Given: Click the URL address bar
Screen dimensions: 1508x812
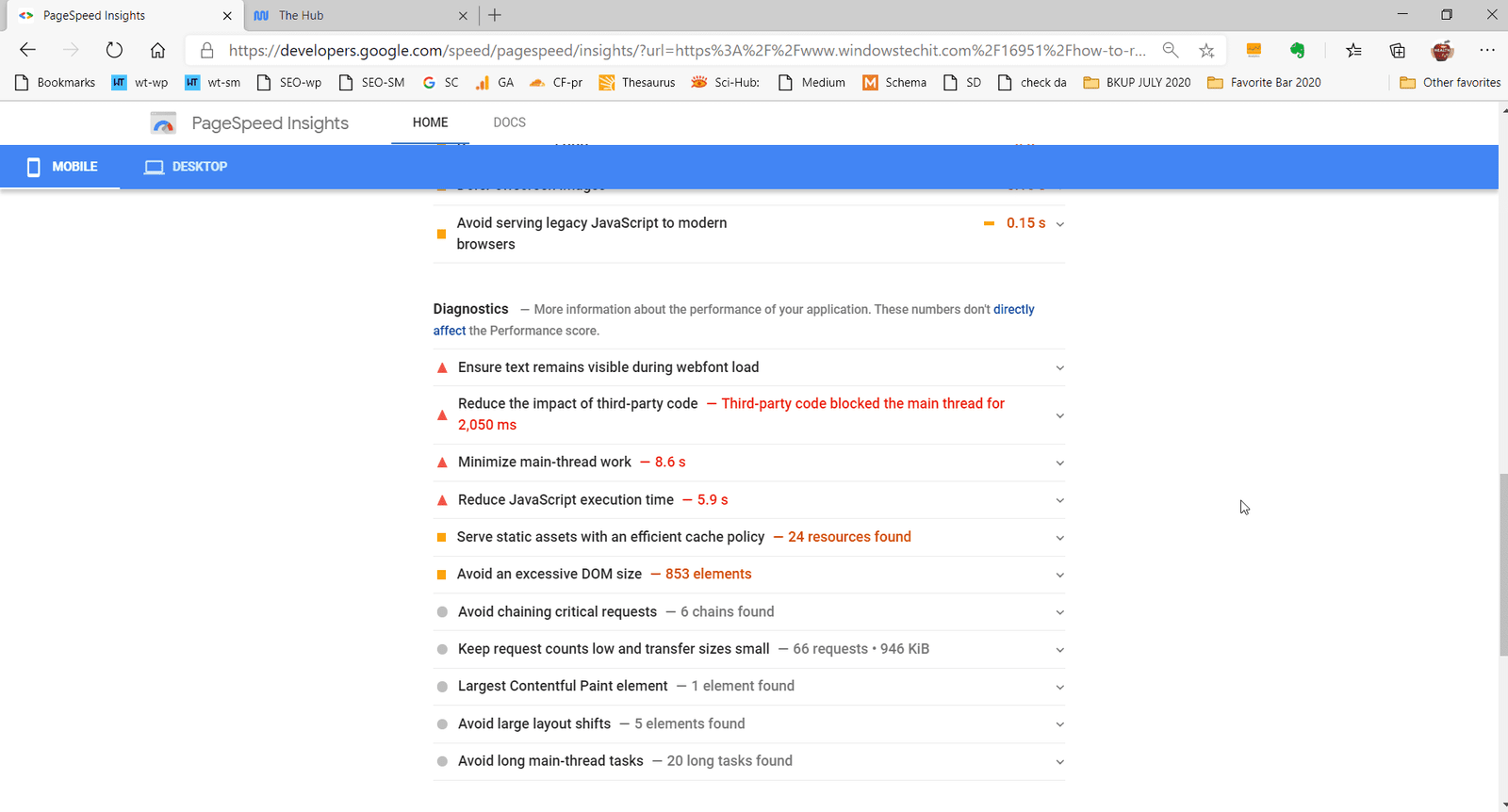Looking at the screenshot, I should [686, 51].
